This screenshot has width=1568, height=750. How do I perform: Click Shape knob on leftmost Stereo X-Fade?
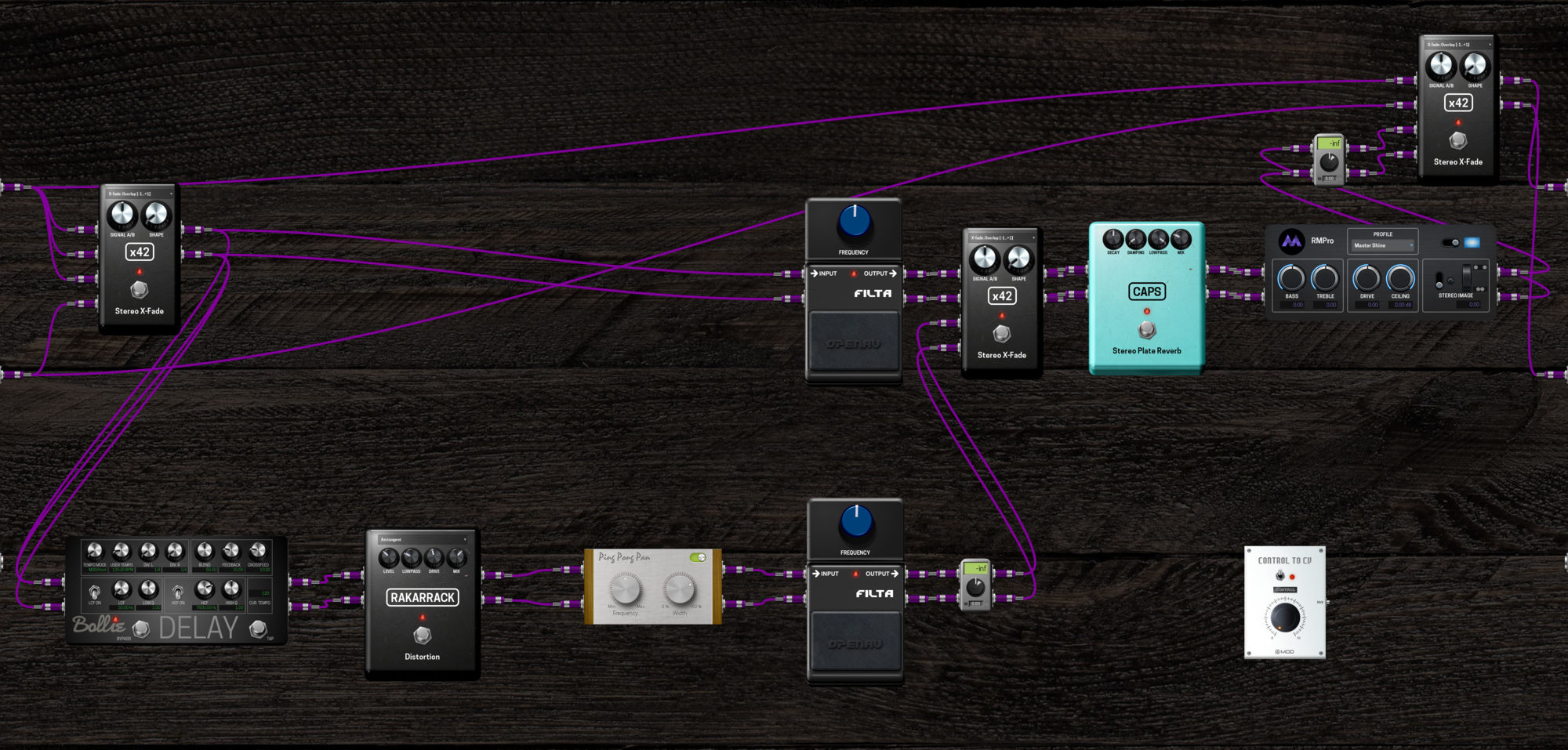156,215
